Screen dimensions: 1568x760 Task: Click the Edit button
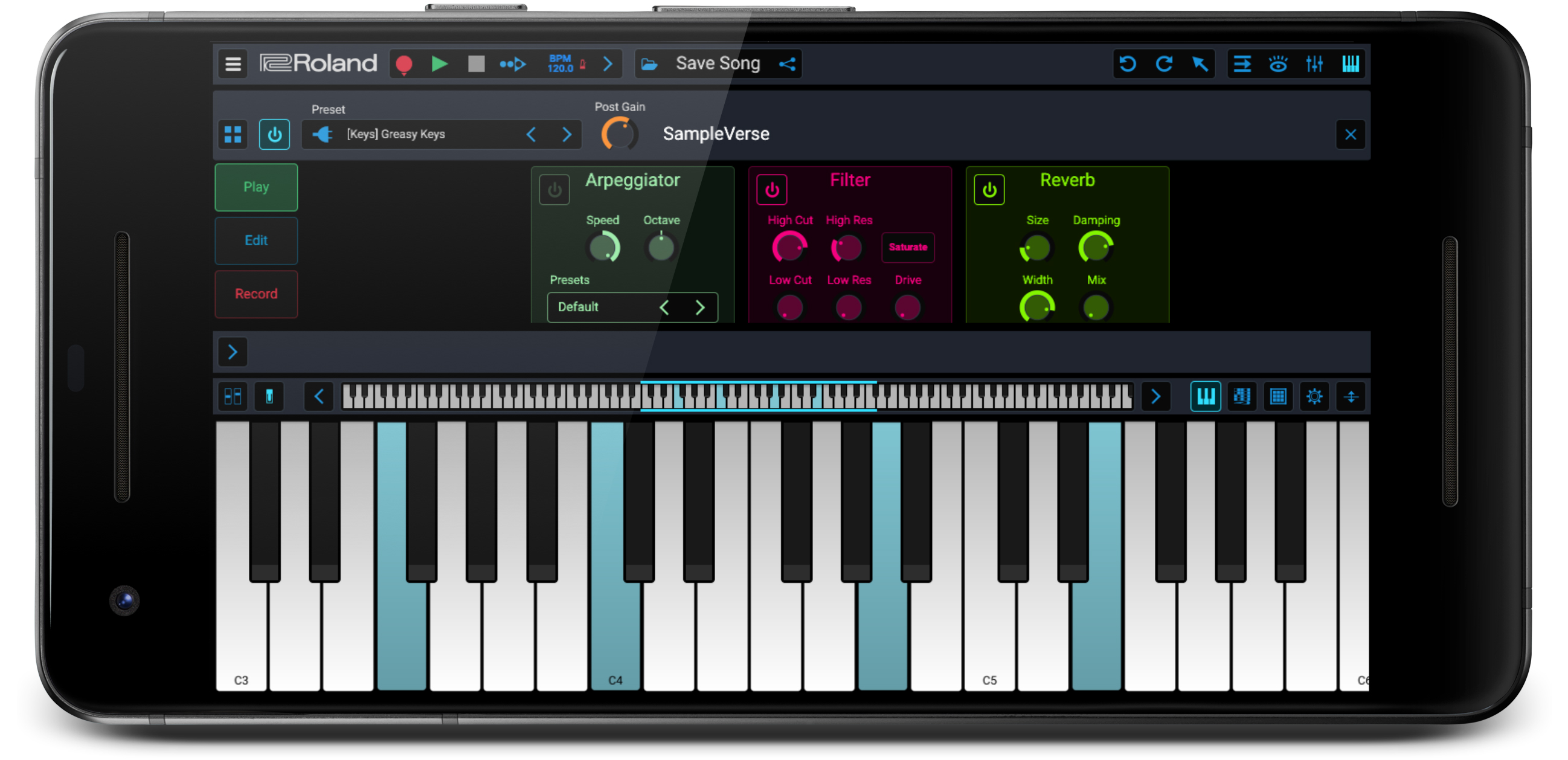[255, 240]
